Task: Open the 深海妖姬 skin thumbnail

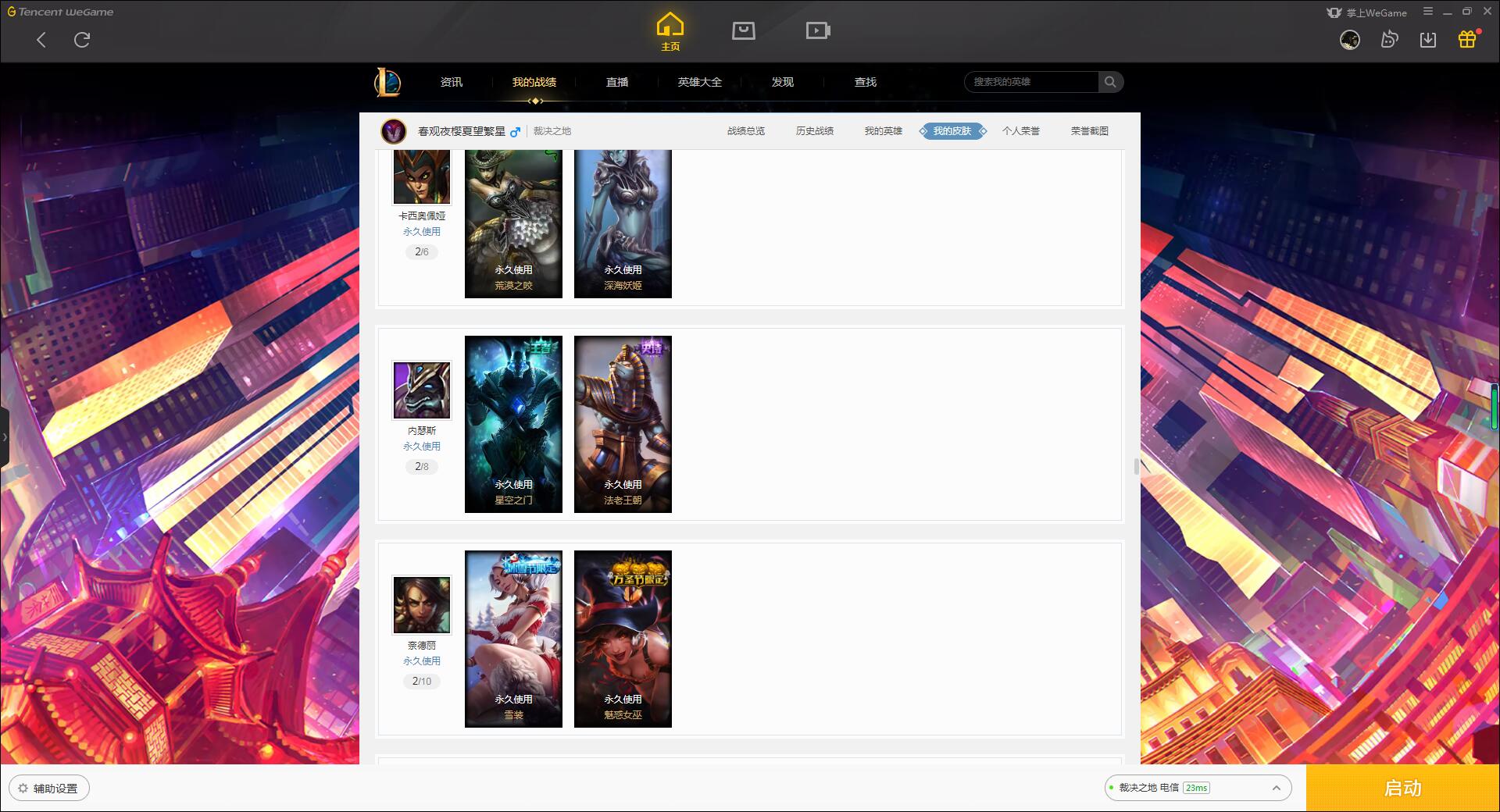Action: 623,224
